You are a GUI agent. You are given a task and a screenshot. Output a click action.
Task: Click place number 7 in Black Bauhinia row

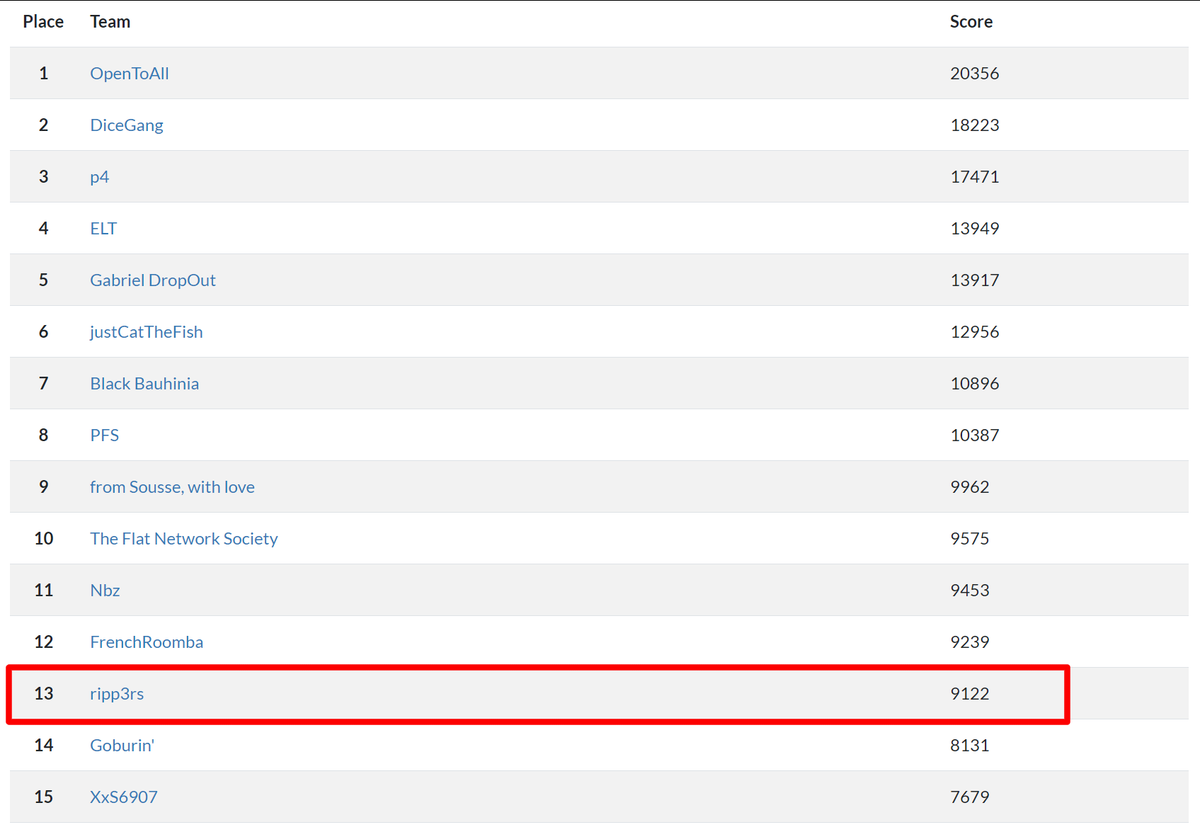click(44, 383)
